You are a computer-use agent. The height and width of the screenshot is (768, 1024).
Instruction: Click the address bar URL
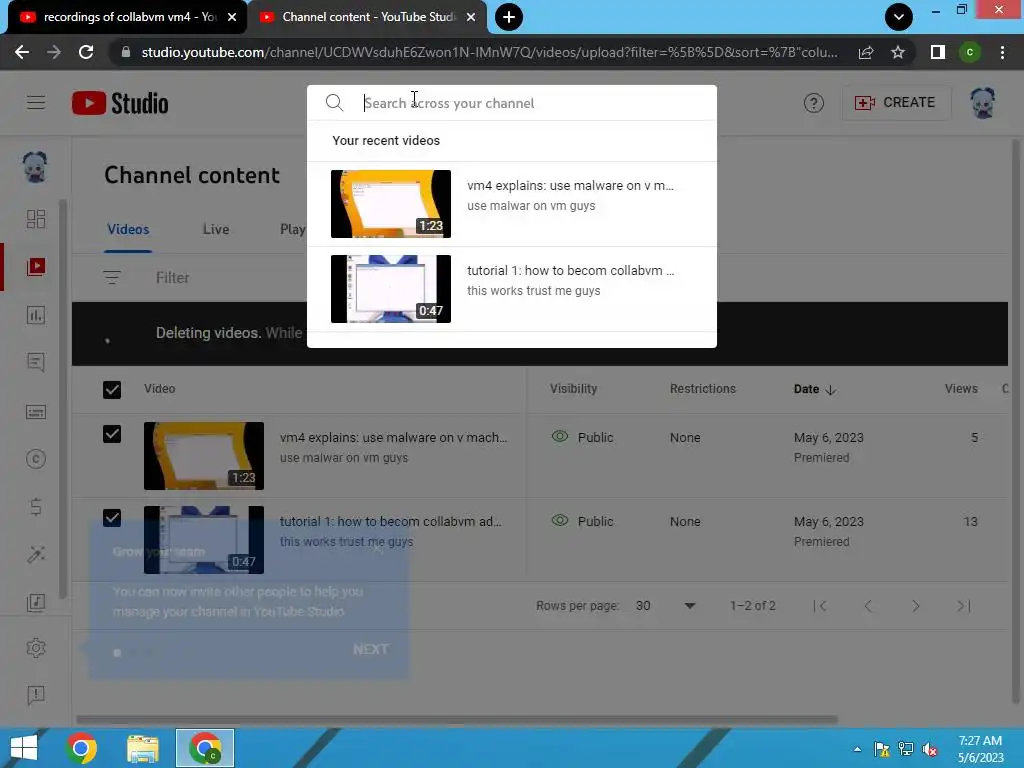pos(489,52)
